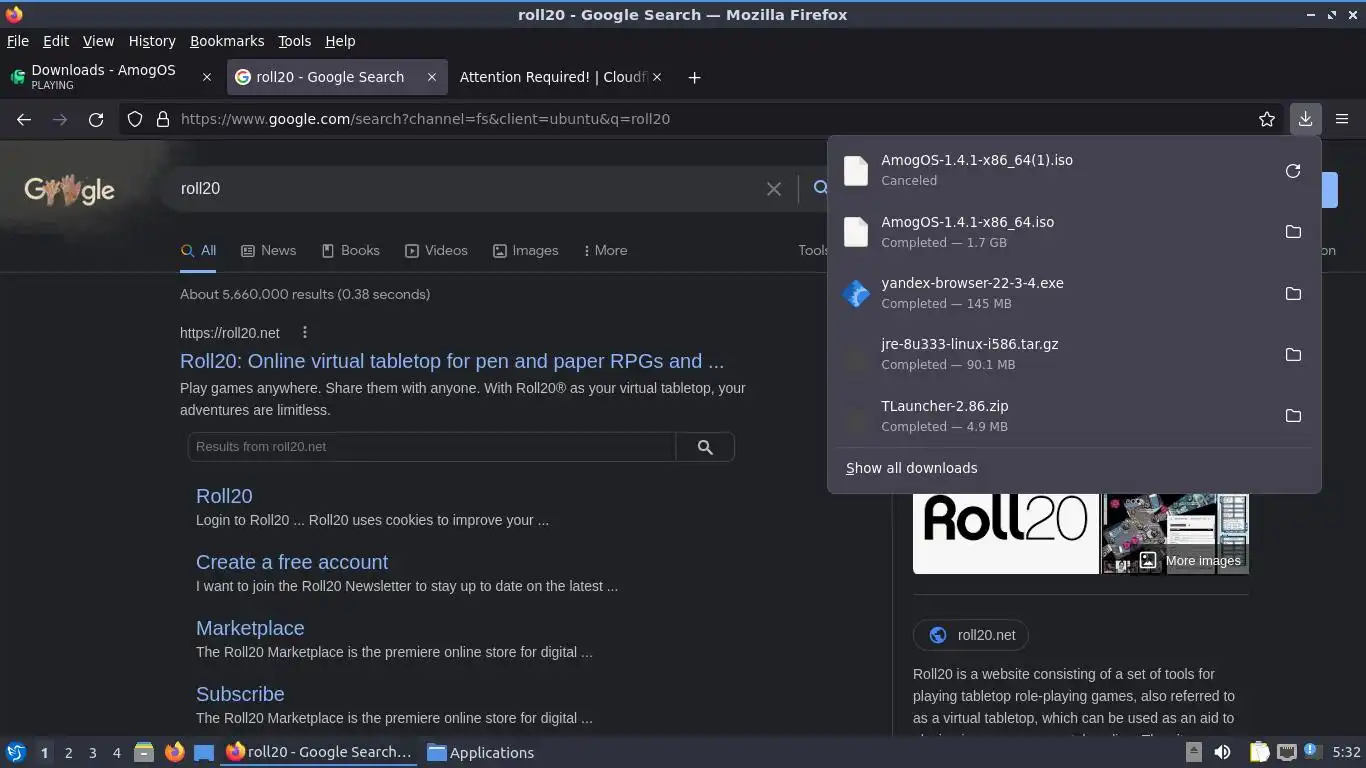Clear the roll20 search query
Image resolution: width=1366 pixels, height=768 pixels.
[x=773, y=188]
